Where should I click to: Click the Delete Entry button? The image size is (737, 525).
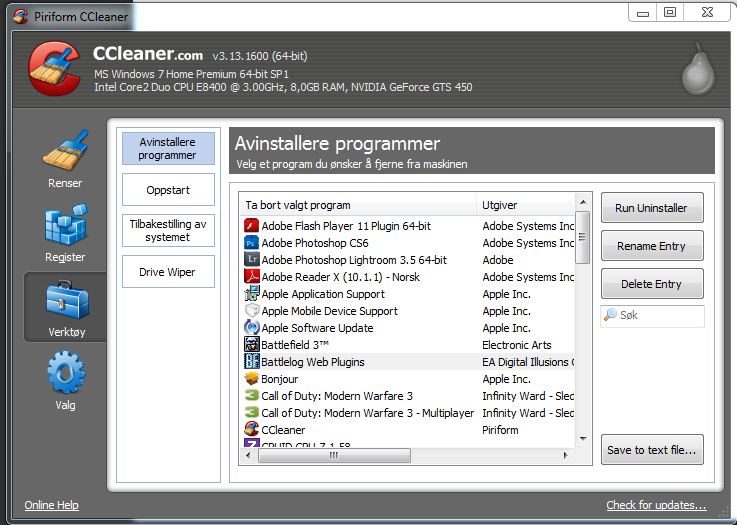[652, 284]
